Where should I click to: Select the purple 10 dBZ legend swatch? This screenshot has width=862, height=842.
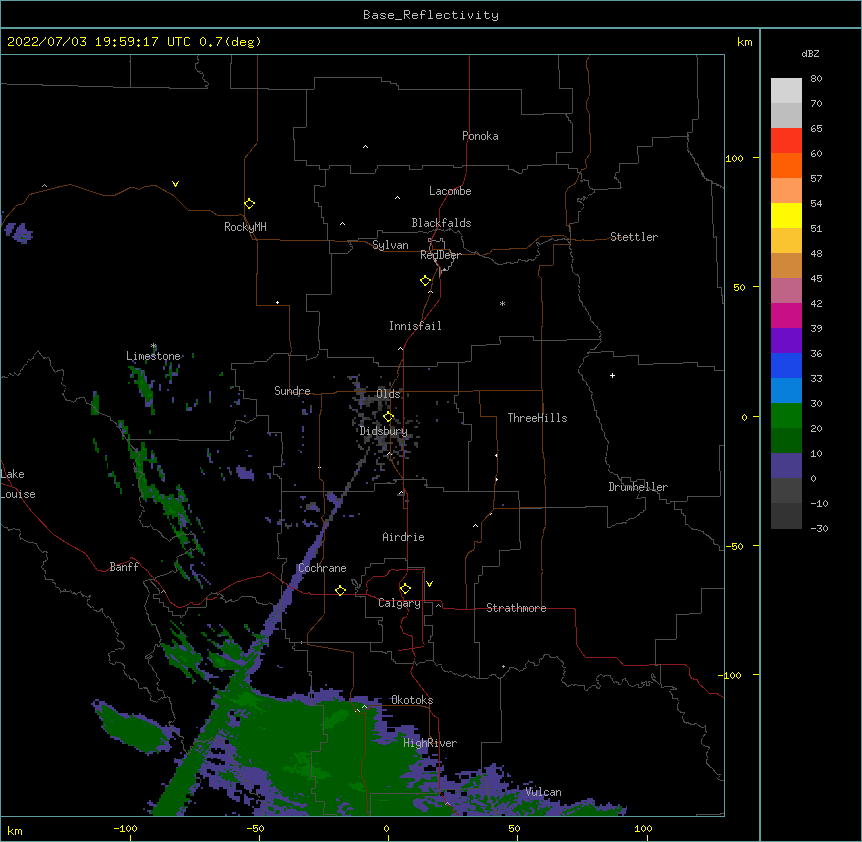pos(786,466)
